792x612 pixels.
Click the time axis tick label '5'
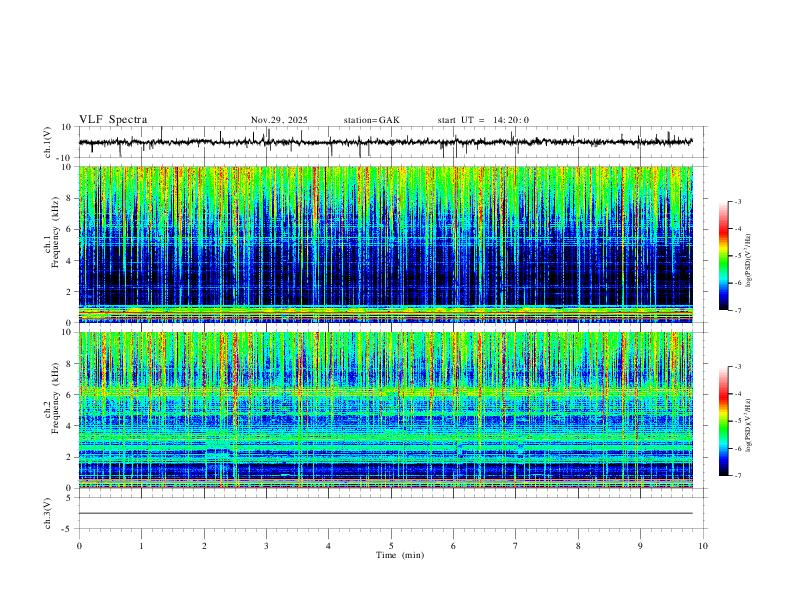(x=391, y=546)
